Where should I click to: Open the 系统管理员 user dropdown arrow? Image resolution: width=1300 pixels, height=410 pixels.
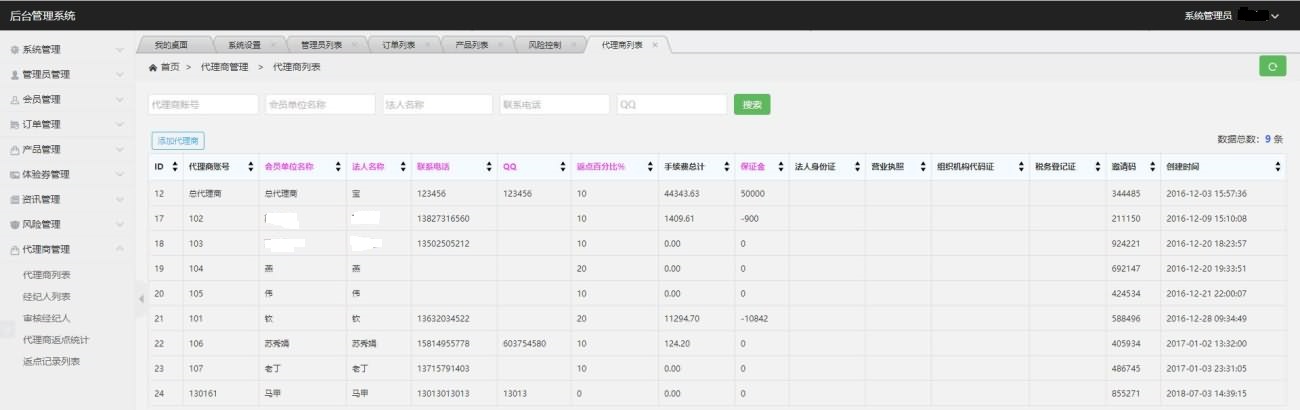[x=1275, y=16]
